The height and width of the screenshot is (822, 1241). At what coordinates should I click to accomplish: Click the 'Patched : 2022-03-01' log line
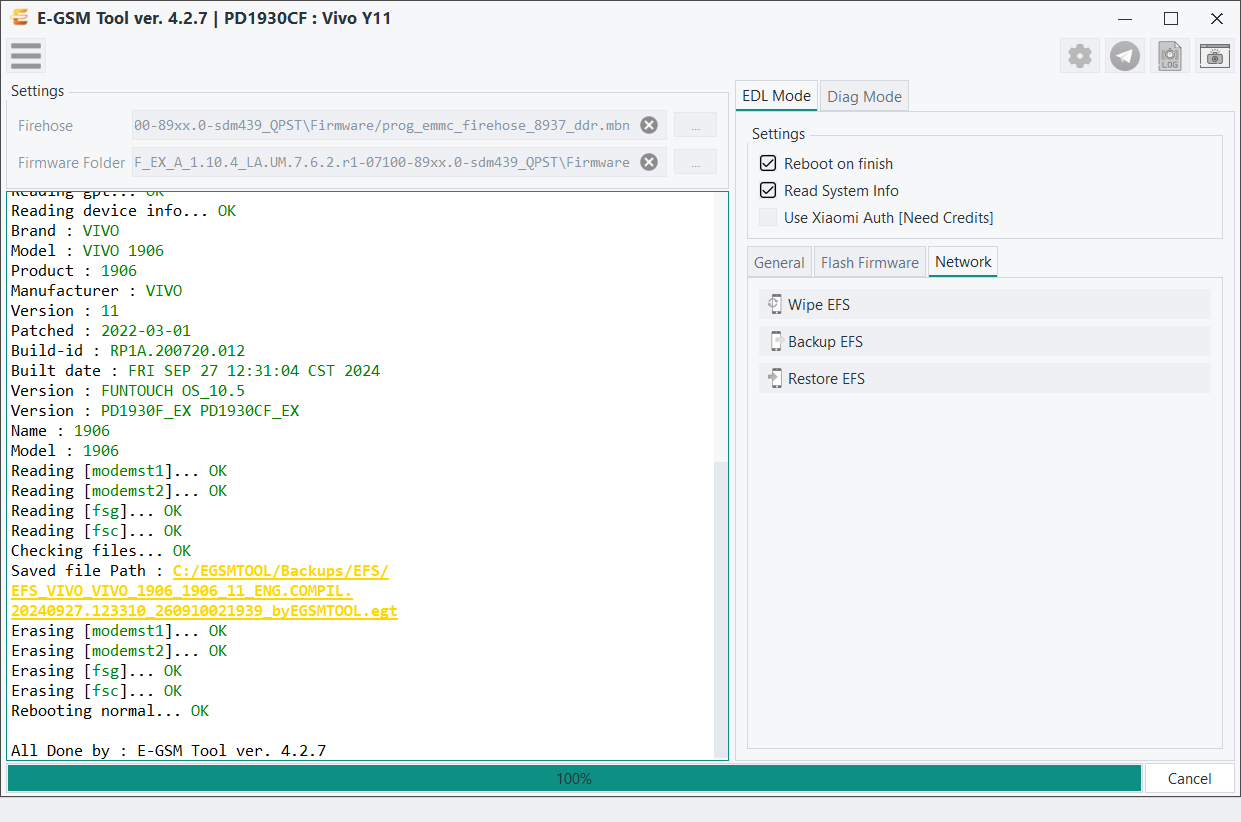pos(101,331)
